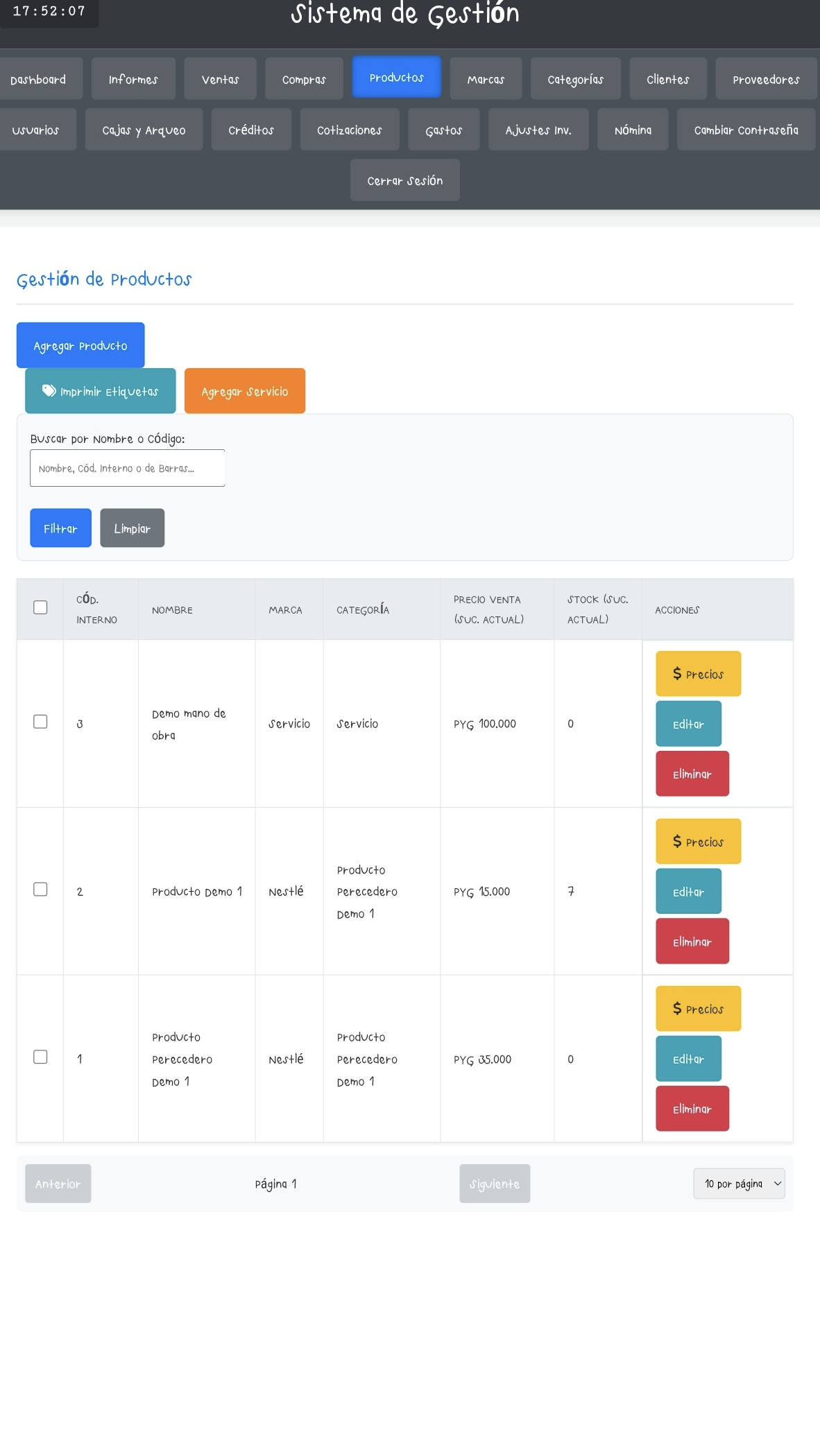Open the Cajas y Arqueo section
This screenshot has width=820, height=1456.
[144, 130]
